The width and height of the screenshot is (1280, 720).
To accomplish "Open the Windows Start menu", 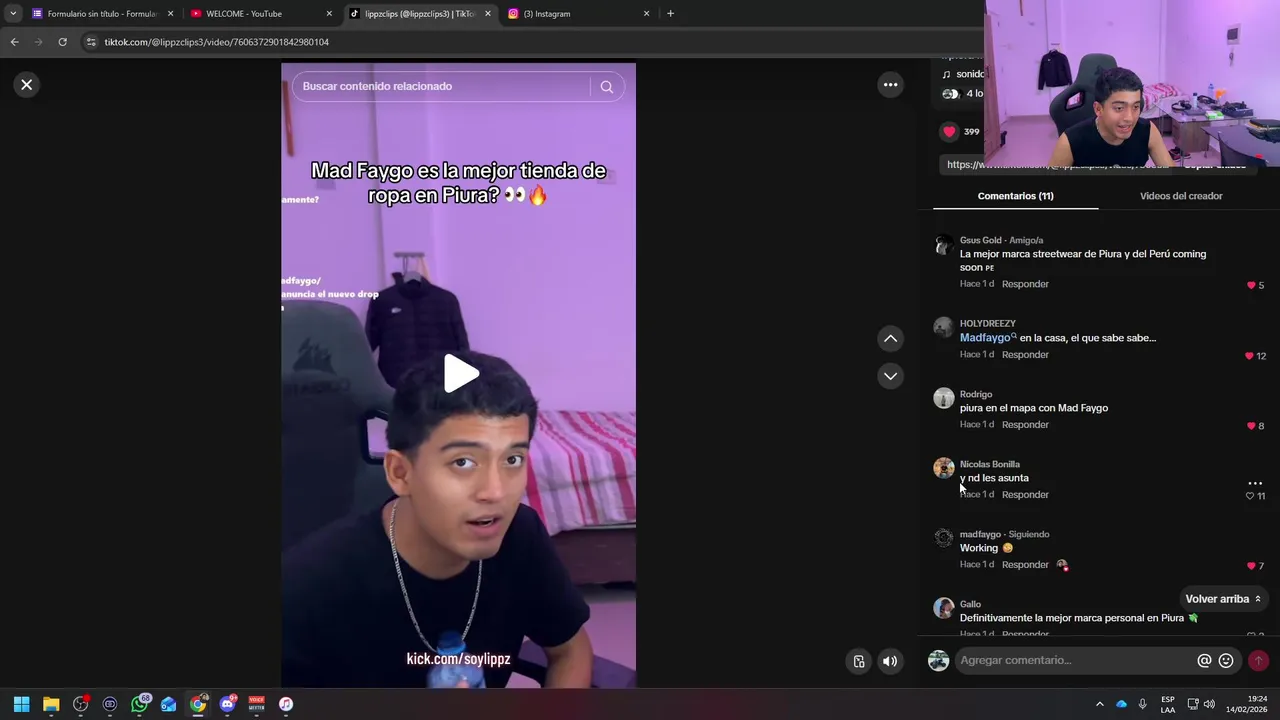I will coord(21,704).
